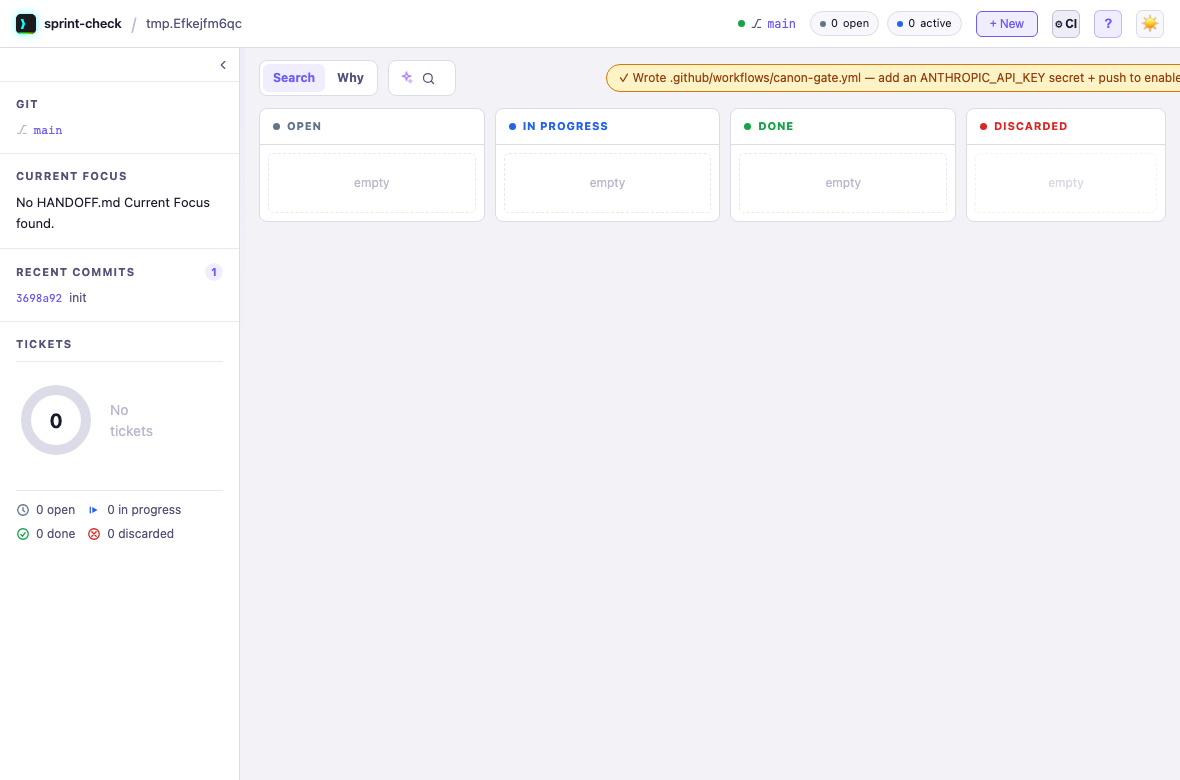
Task: Click the empty slot in IN PROGRESS column
Action: tap(607, 183)
